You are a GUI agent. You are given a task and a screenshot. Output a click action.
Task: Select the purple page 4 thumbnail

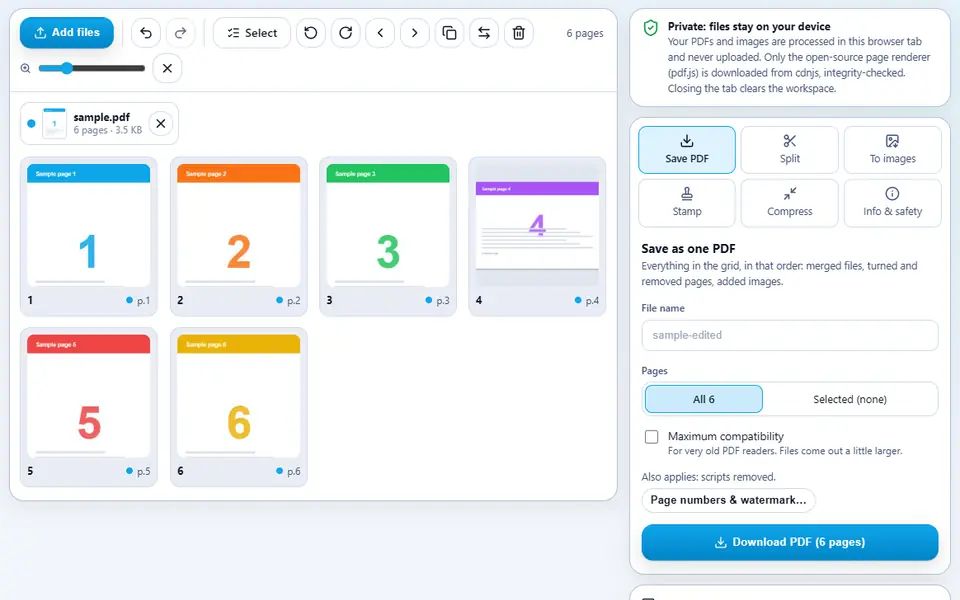[x=537, y=236]
